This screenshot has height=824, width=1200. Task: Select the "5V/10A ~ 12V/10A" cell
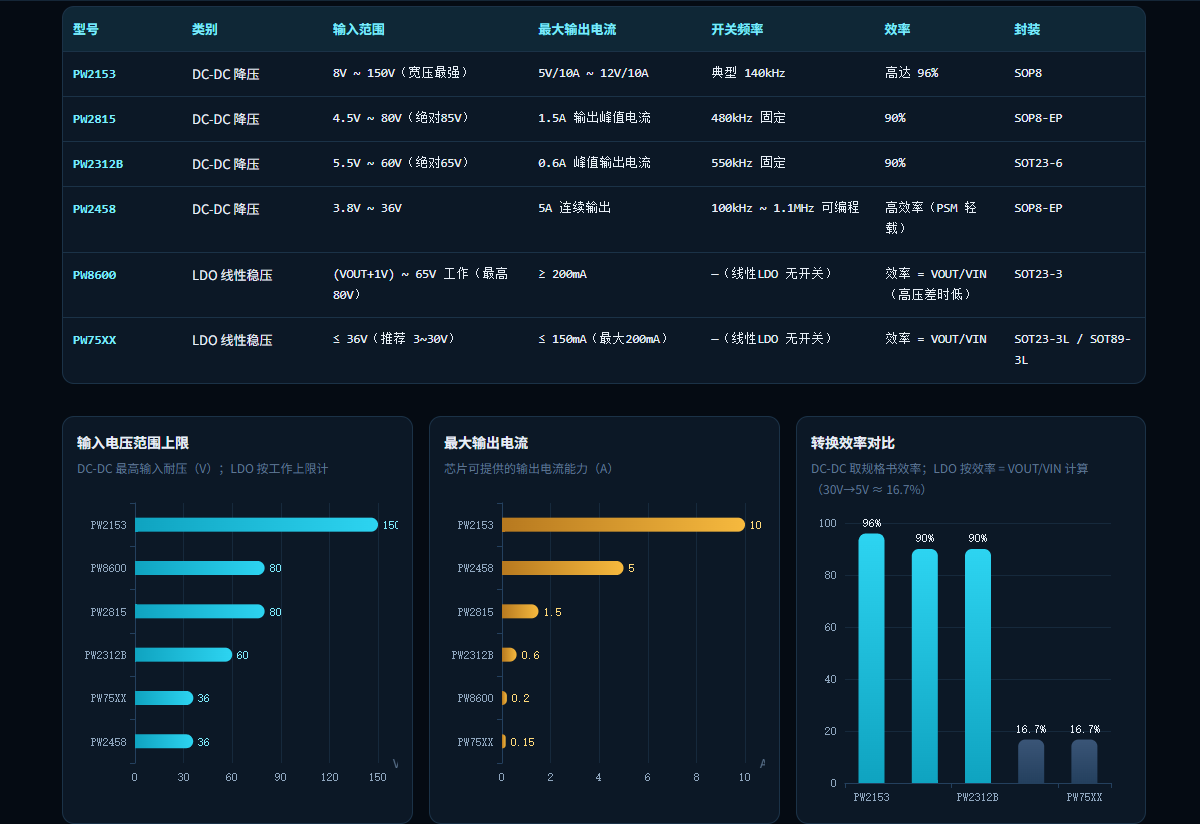point(593,73)
